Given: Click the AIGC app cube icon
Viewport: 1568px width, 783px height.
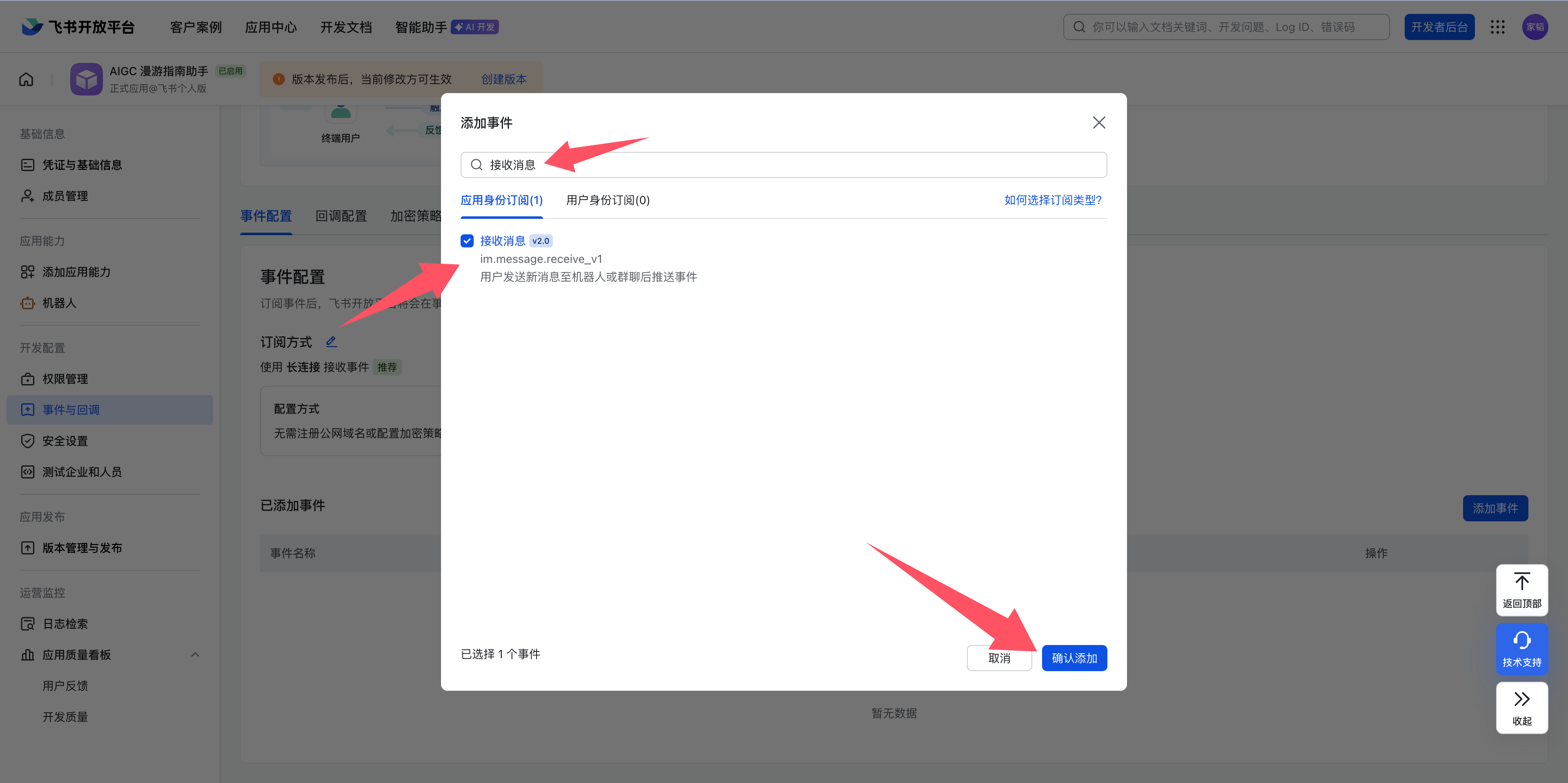Looking at the screenshot, I should point(86,79).
